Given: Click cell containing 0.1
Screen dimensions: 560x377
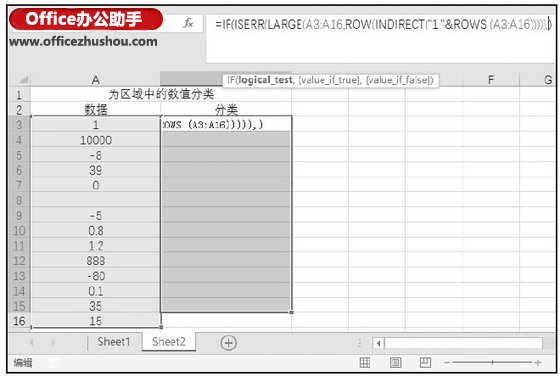Looking at the screenshot, I should click(x=95, y=291).
